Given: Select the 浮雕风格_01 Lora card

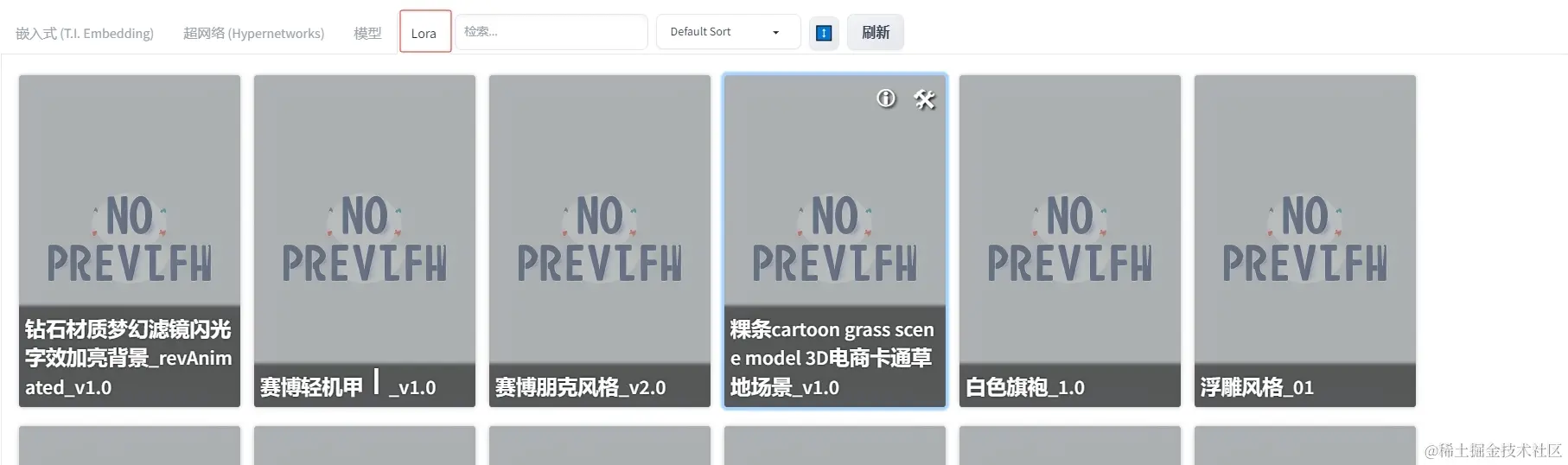Looking at the screenshot, I should click(1305, 240).
